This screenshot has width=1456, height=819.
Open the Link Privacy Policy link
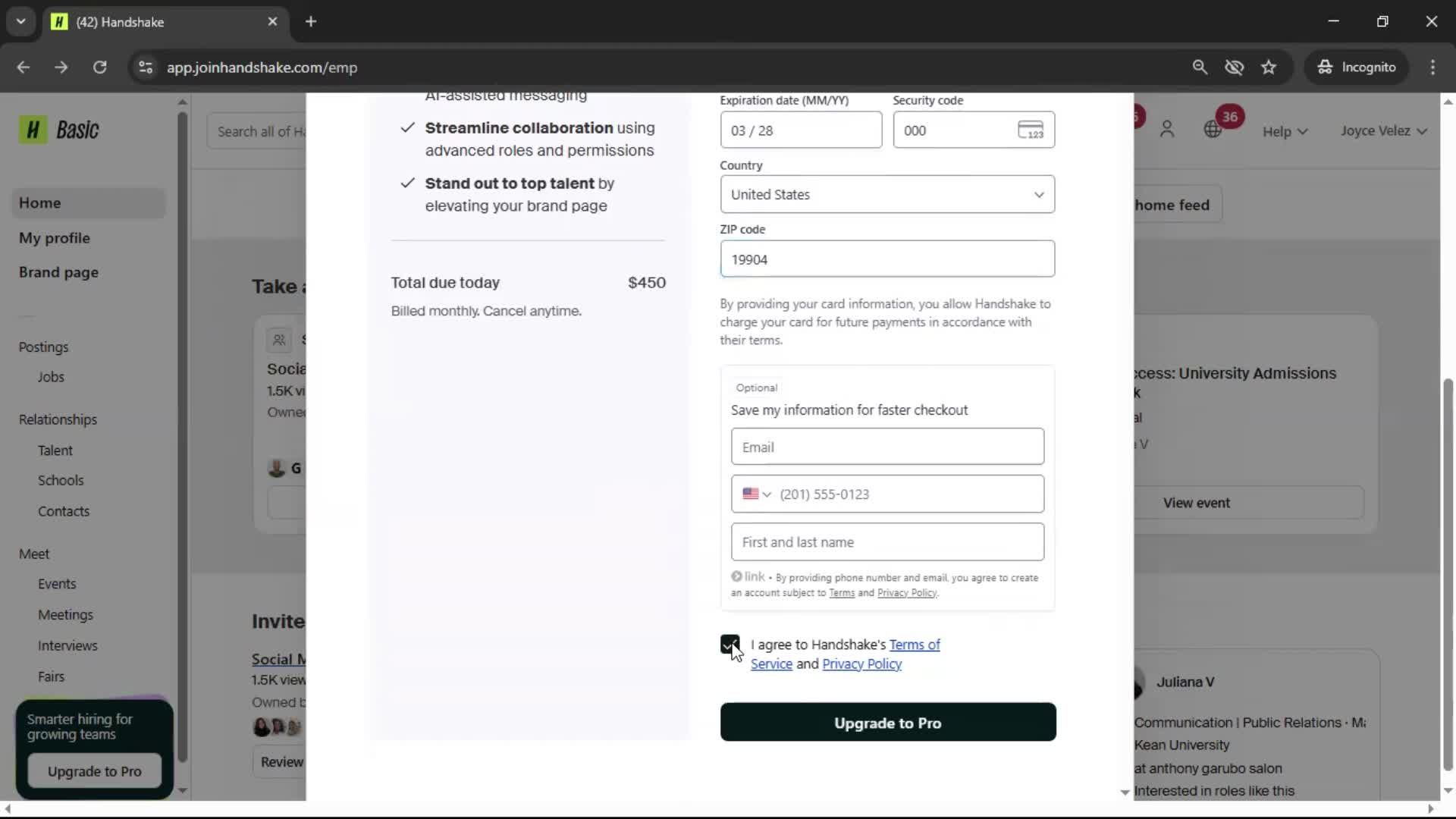pos(907,593)
